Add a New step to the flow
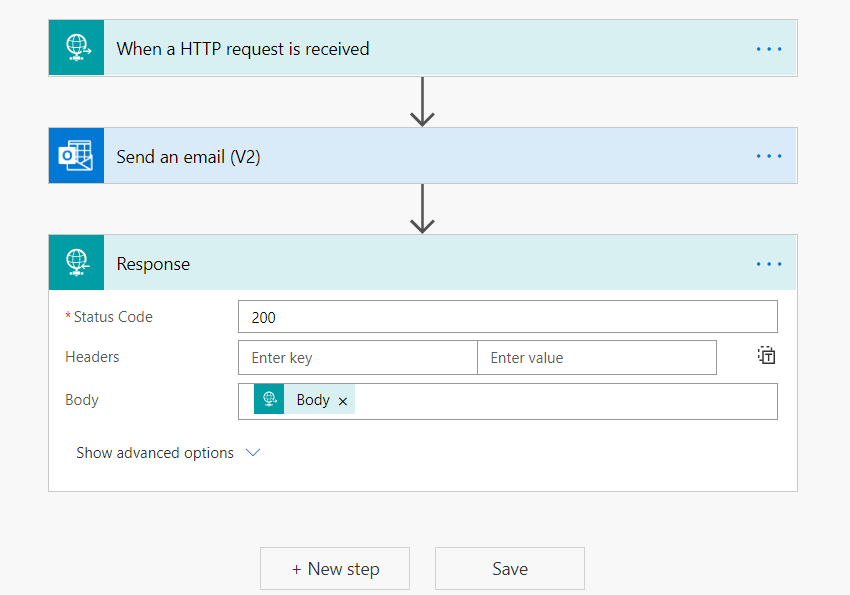This screenshot has height=595, width=850. click(x=335, y=568)
